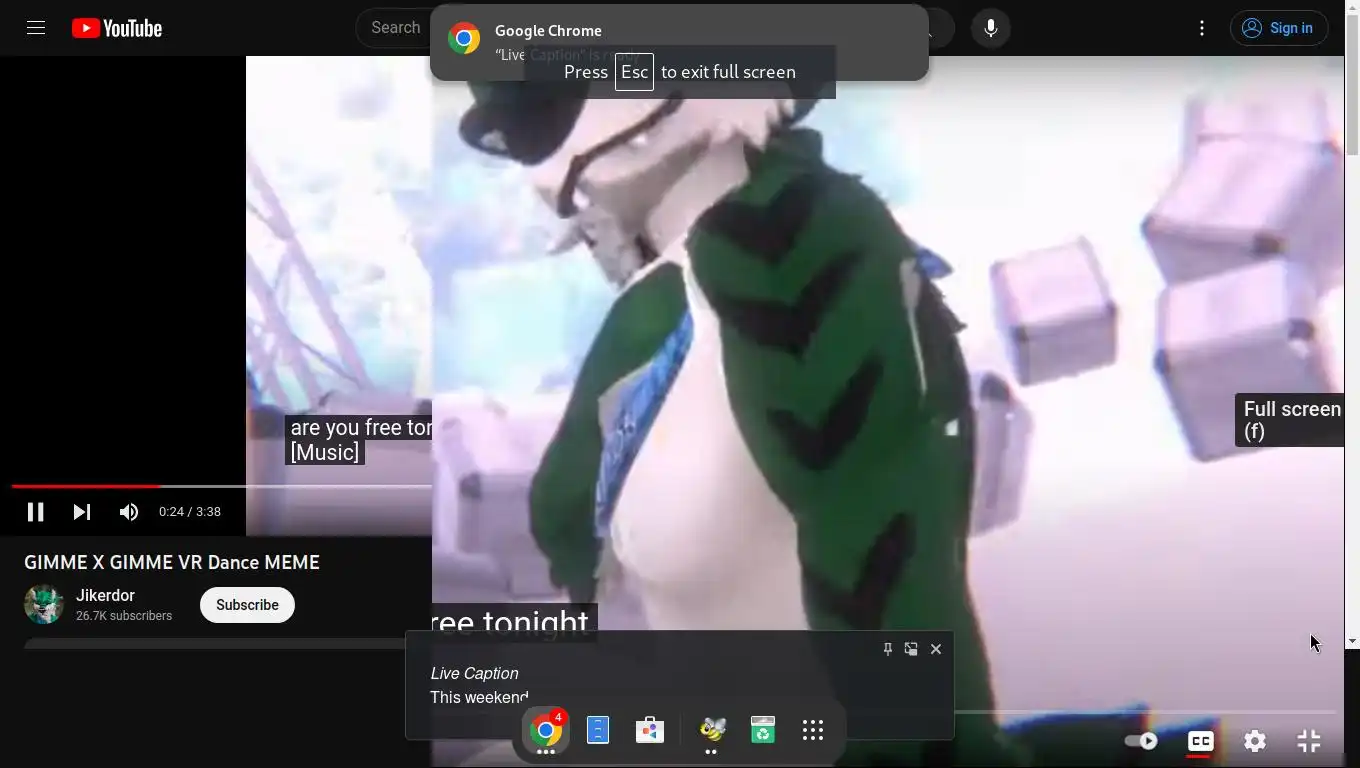Viewport: 1360px width, 768px height.
Task: Click the Live Caption heading text
Action: point(474,674)
